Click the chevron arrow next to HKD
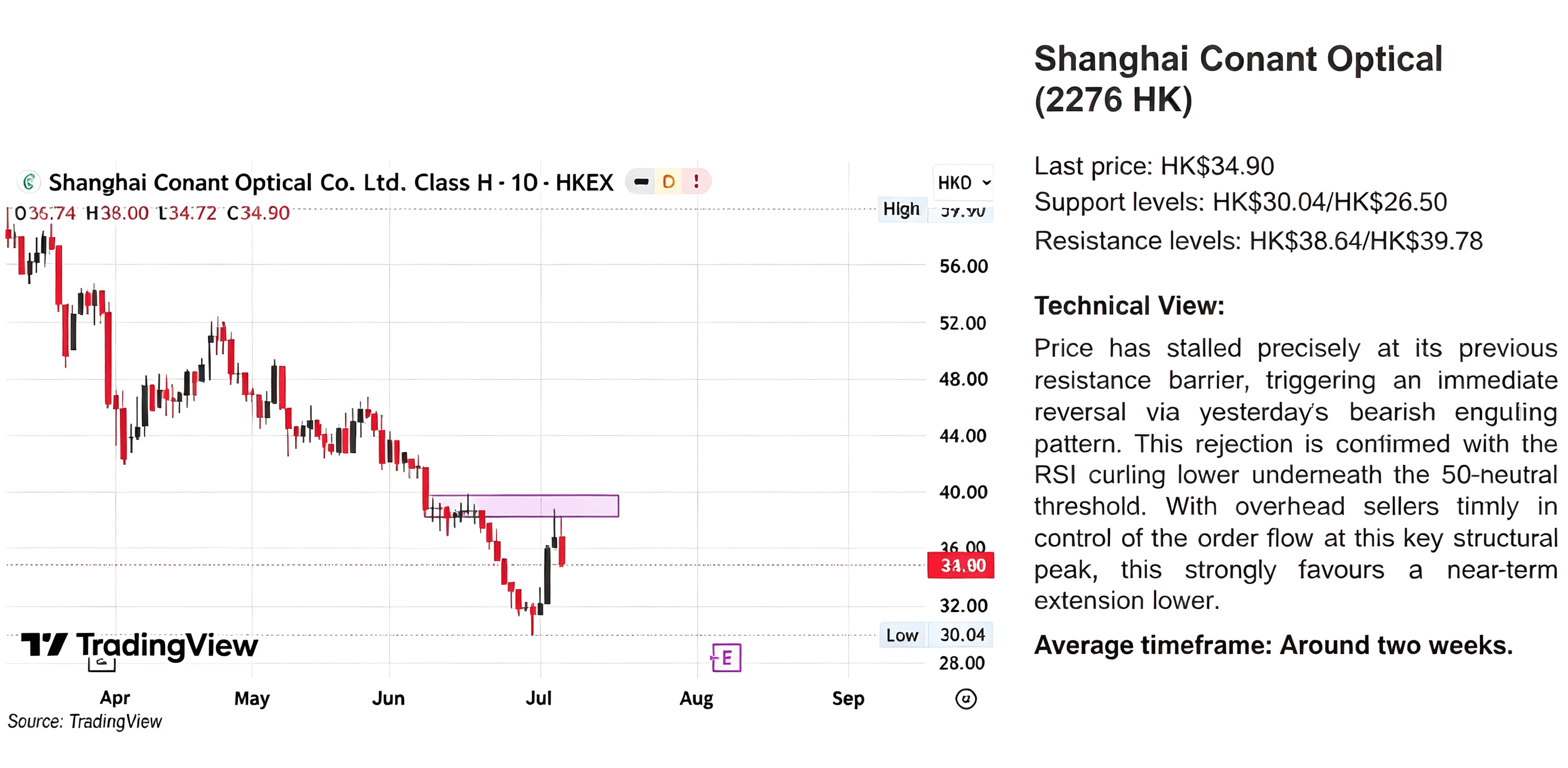Viewport: 1568px width, 768px height. 986,183
